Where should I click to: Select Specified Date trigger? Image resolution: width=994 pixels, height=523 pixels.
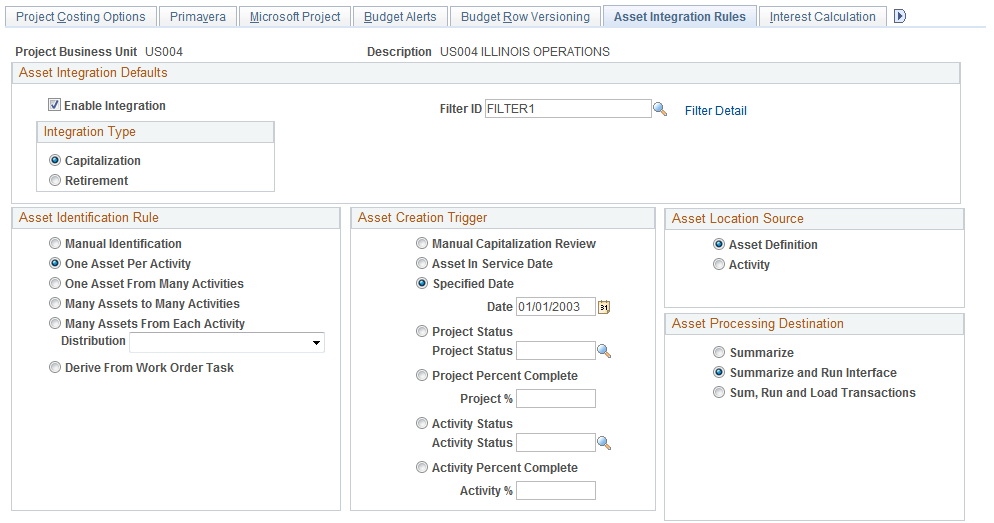[x=422, y=283]
